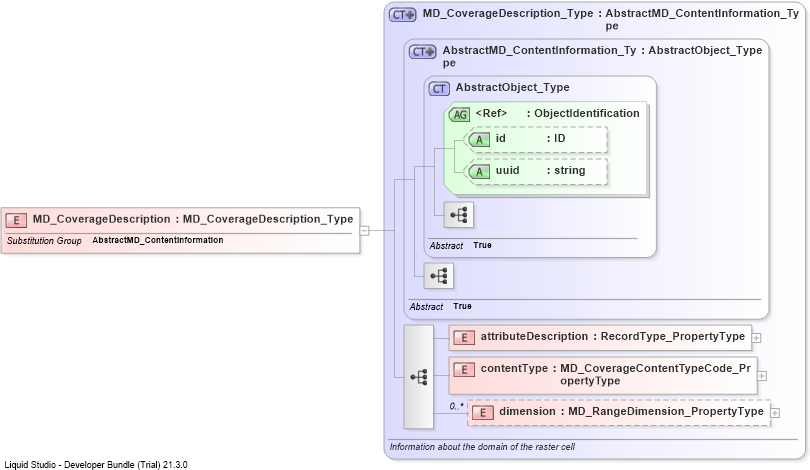Click the CT+ icon of MD_CoverageDescription_Type
This screenshot has width=810, height=470.
coord(402,14)
